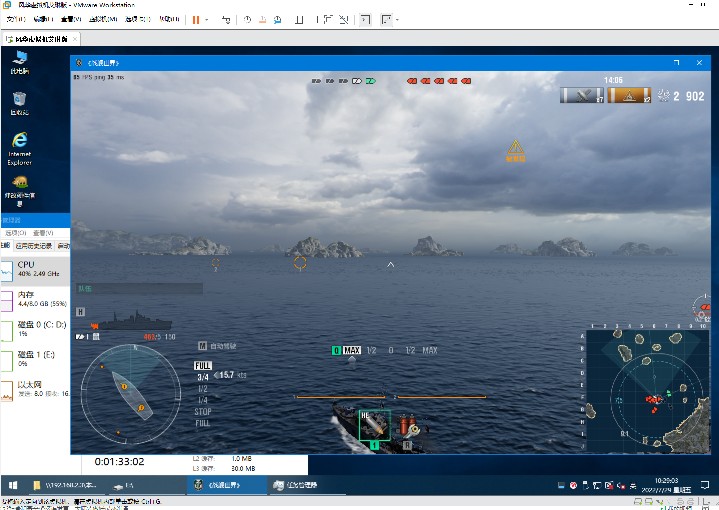
Task: Open the VMware snapshot manager
Action: tap(277, 20)
